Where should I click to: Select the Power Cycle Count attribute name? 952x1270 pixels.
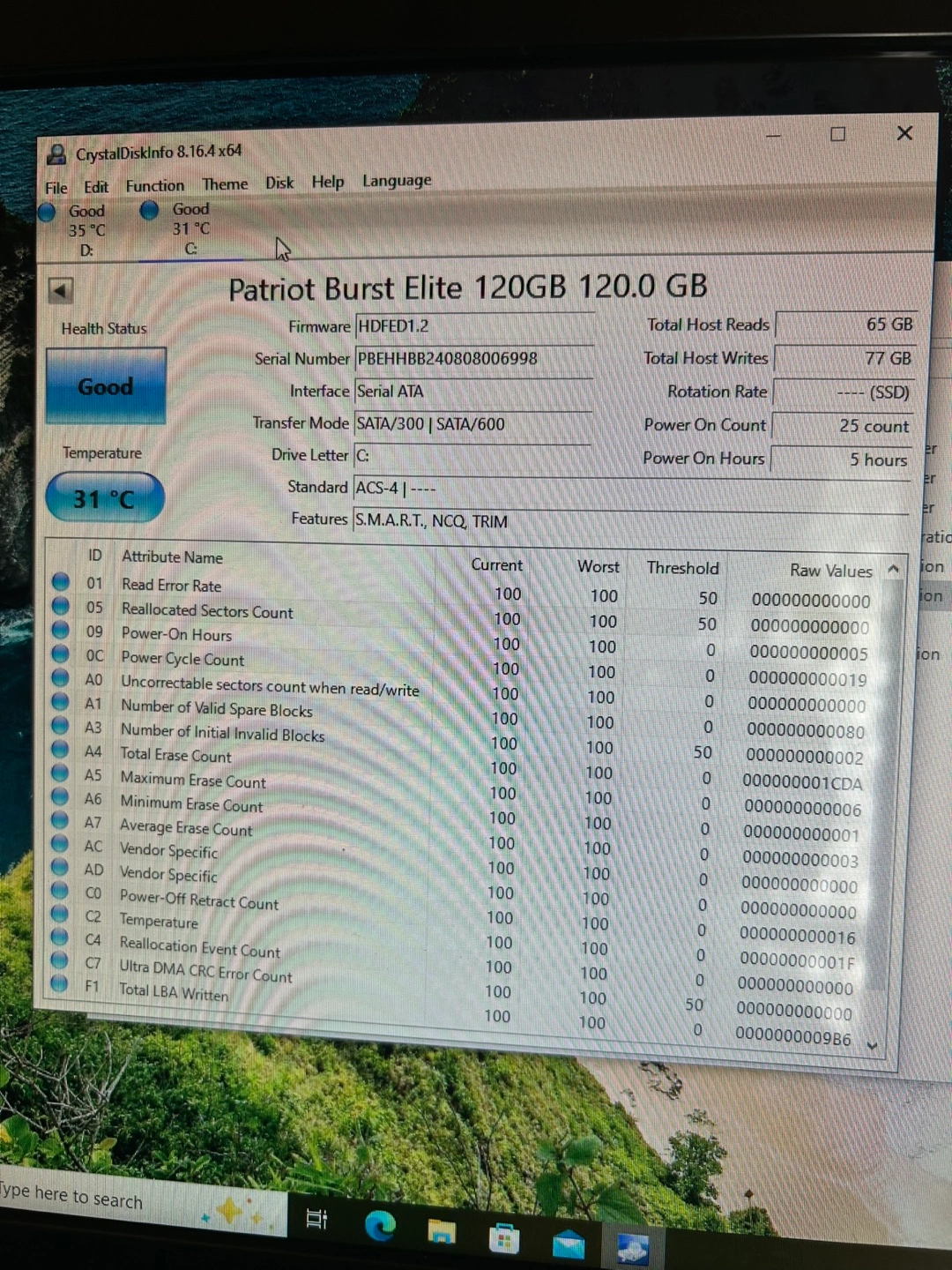[x=182, y=659]
